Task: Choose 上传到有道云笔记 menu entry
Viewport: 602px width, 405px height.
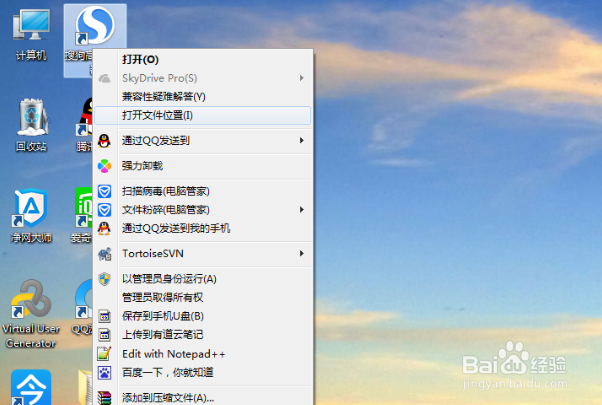Action: click(x=203, y=335)
